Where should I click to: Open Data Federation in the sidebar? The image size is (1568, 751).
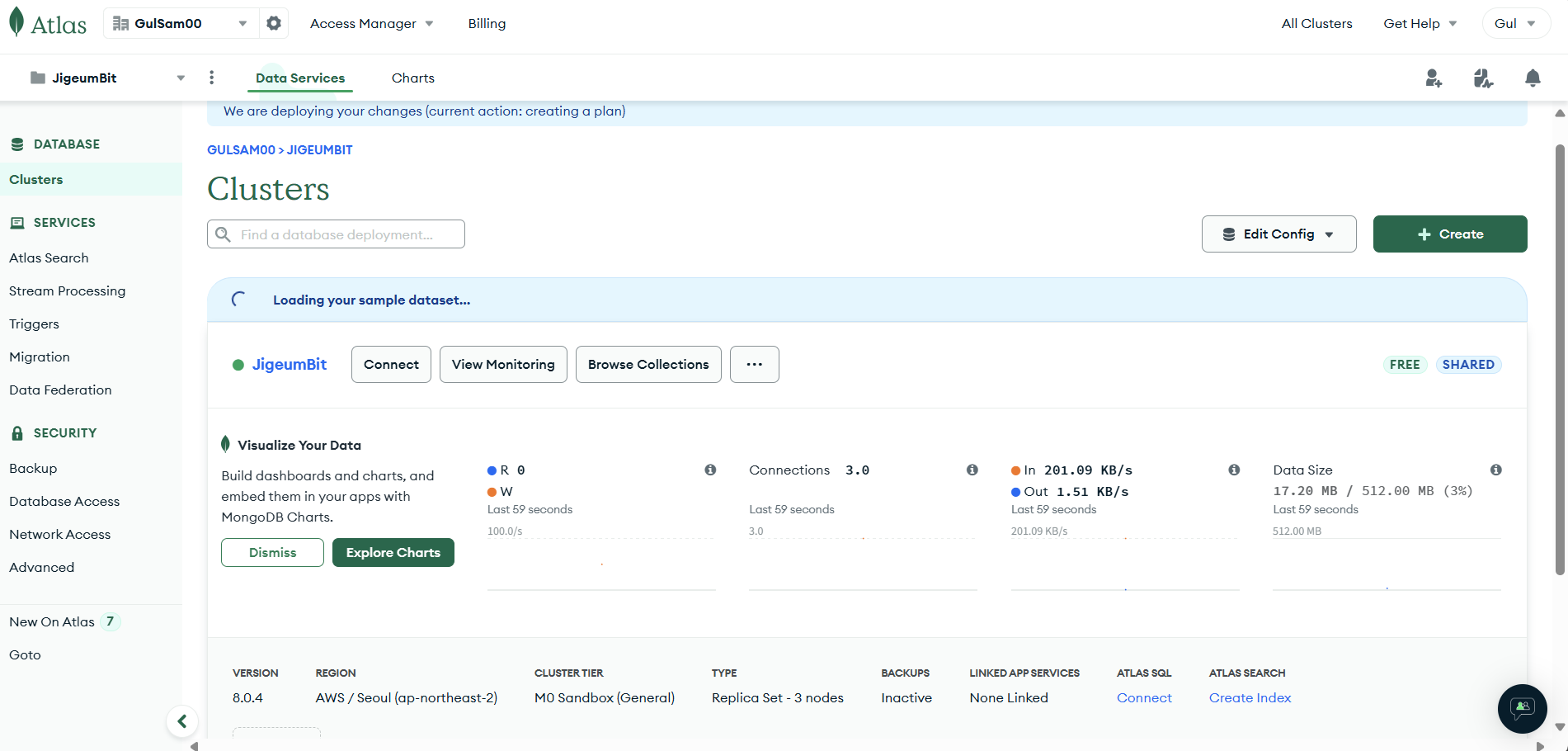(x=60, y=390)
